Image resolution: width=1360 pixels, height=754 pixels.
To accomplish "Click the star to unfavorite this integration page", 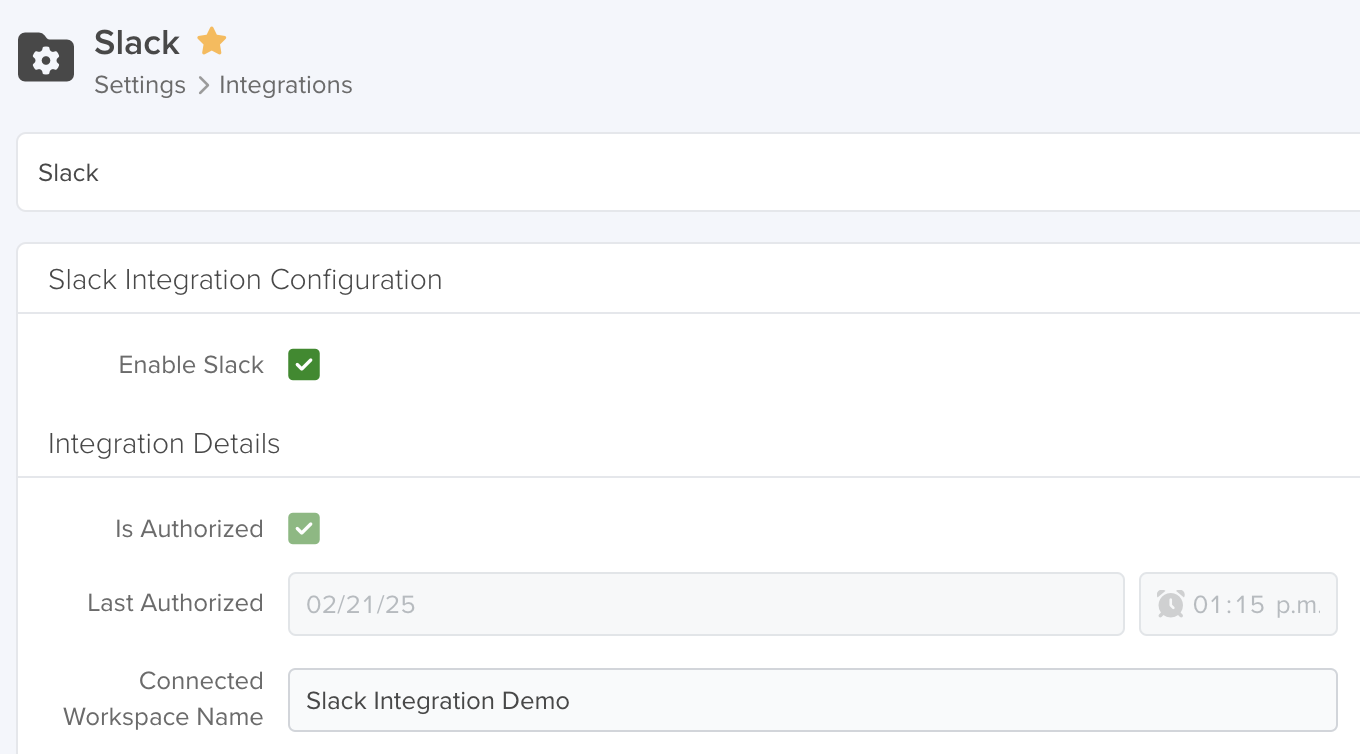I will 211,42.
